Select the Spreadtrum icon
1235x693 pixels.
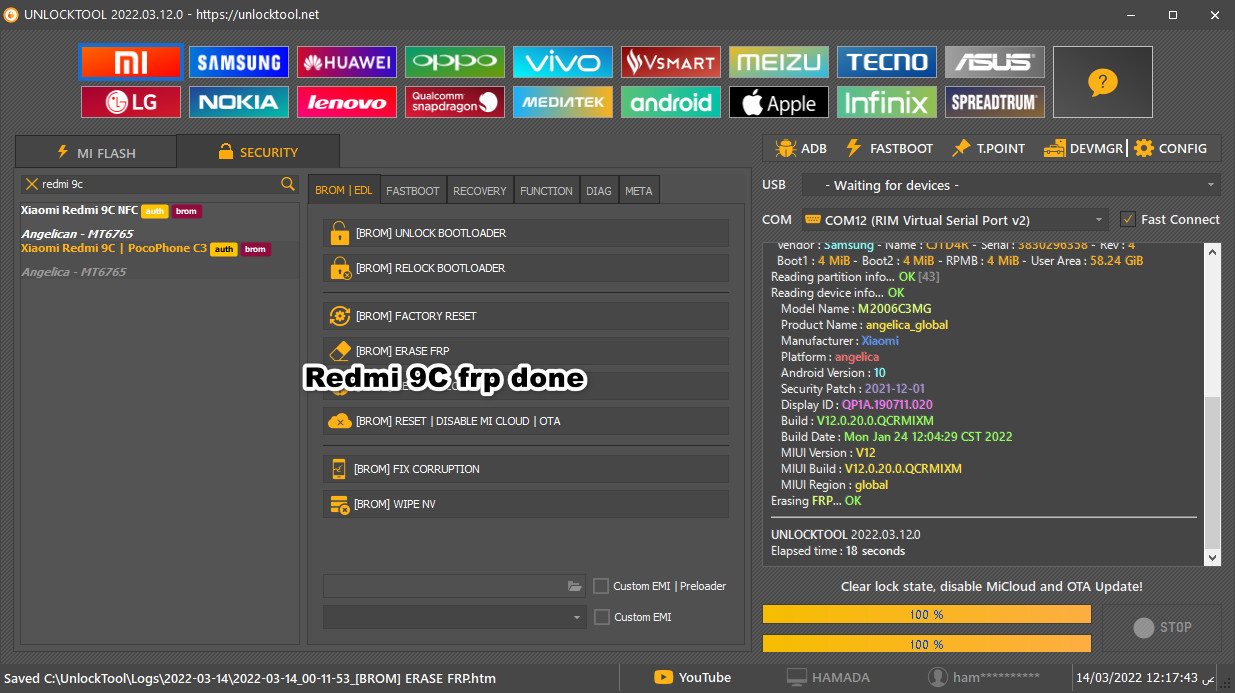click(994, 102)
